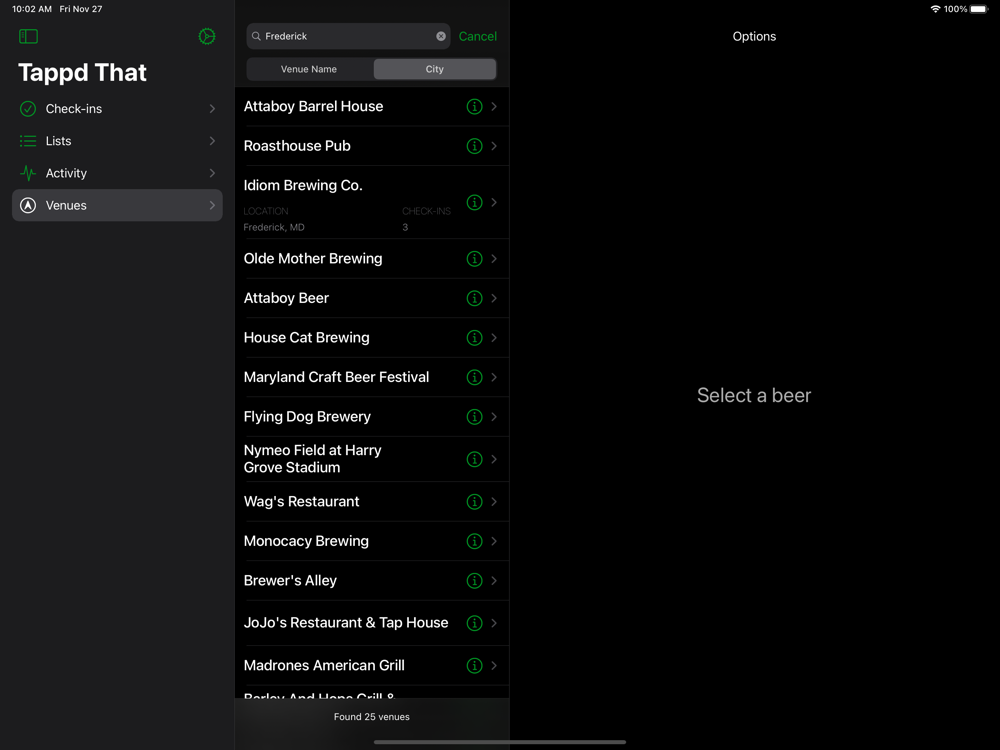Select JoJo's Restaurant & Tap House

tap(372, 623)
